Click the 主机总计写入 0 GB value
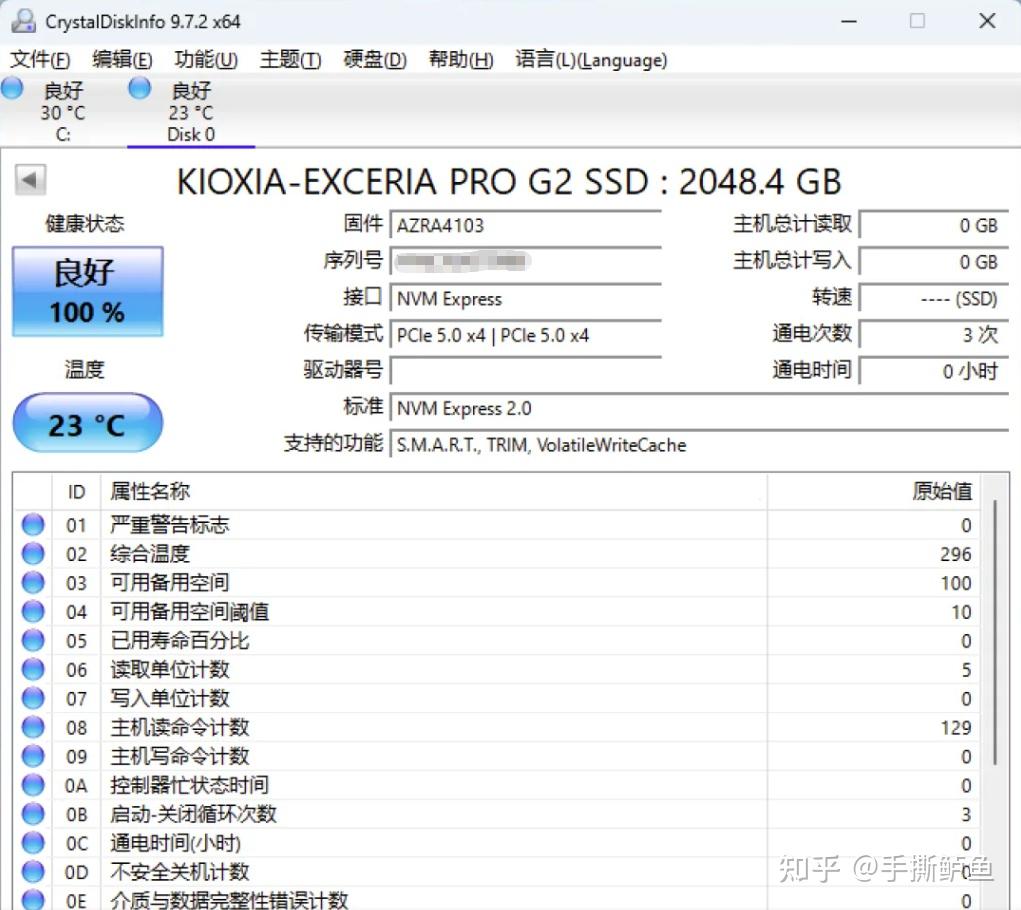The height and width of the screenshot is (910, 1021). click(934, 262)
